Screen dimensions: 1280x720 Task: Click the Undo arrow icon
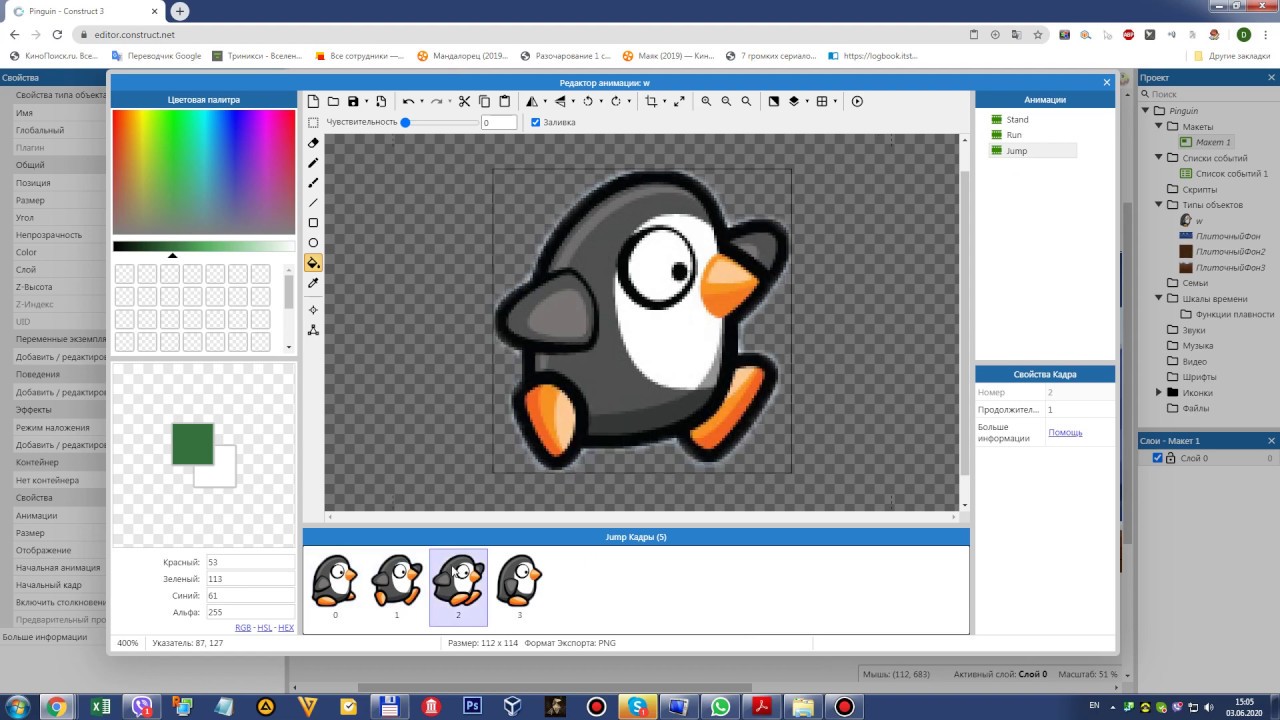pyautogui.click(x=408, y=101)
